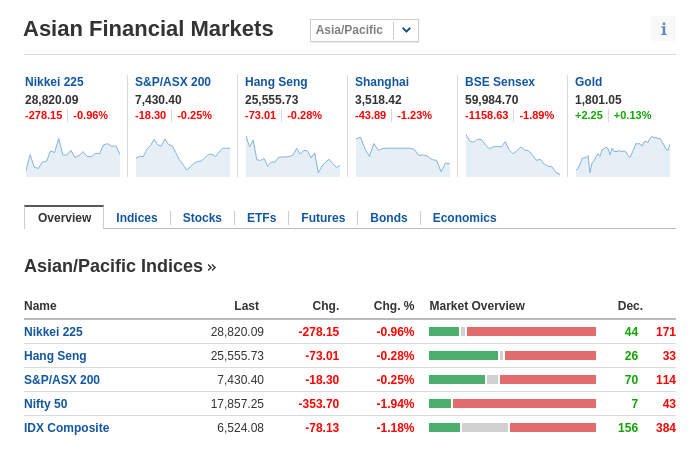Open the Asia/Pacific region dropdown arrow
The height and width of the screenshot is (455, 694).
[x=406, y=30]
